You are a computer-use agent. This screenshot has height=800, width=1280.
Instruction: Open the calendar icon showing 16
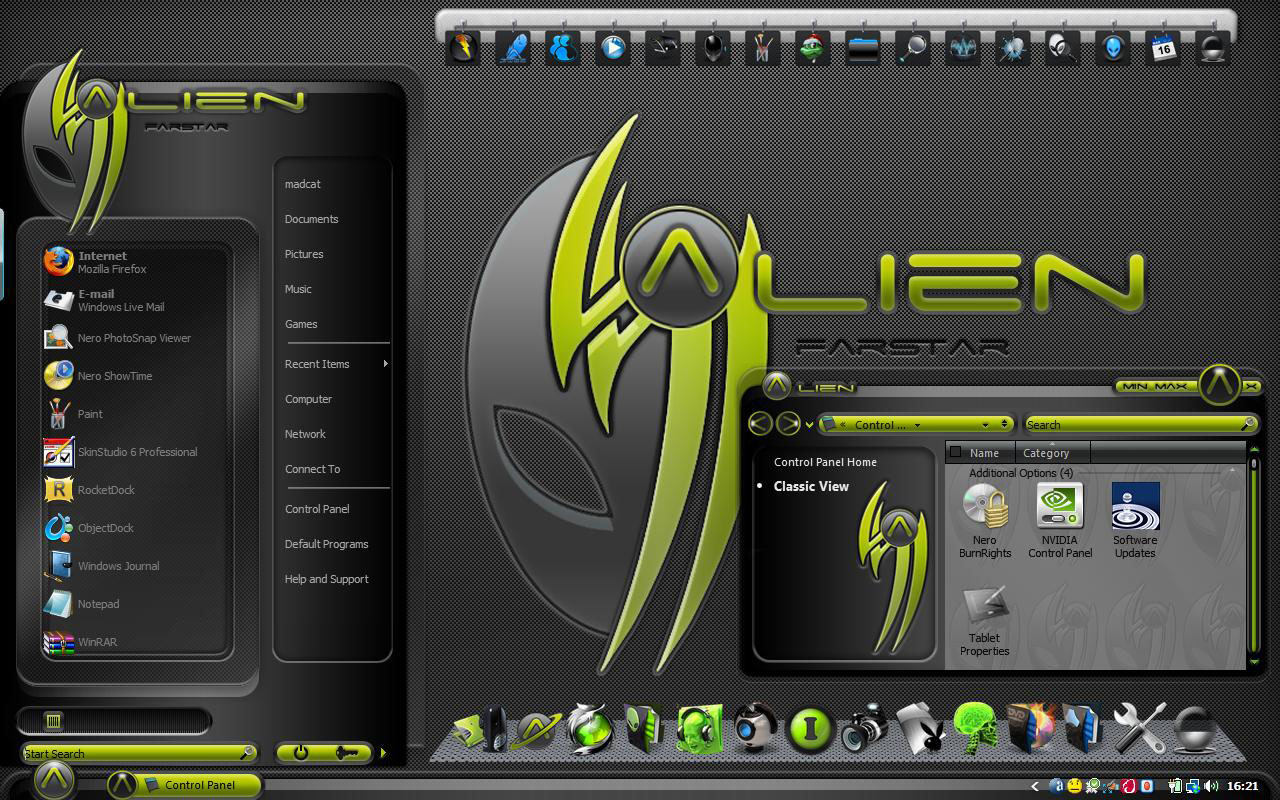coord(1163,47)
